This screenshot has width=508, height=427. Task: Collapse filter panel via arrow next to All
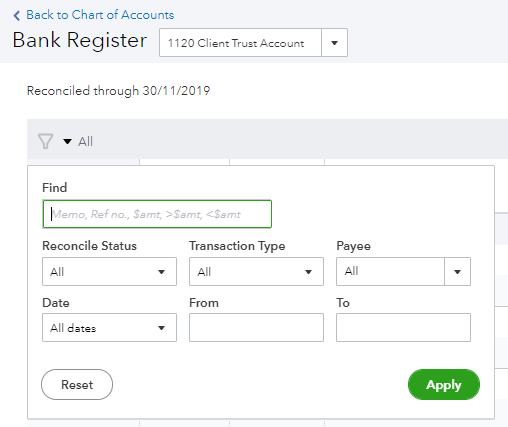pyautogui.click(x=67, y=142)
